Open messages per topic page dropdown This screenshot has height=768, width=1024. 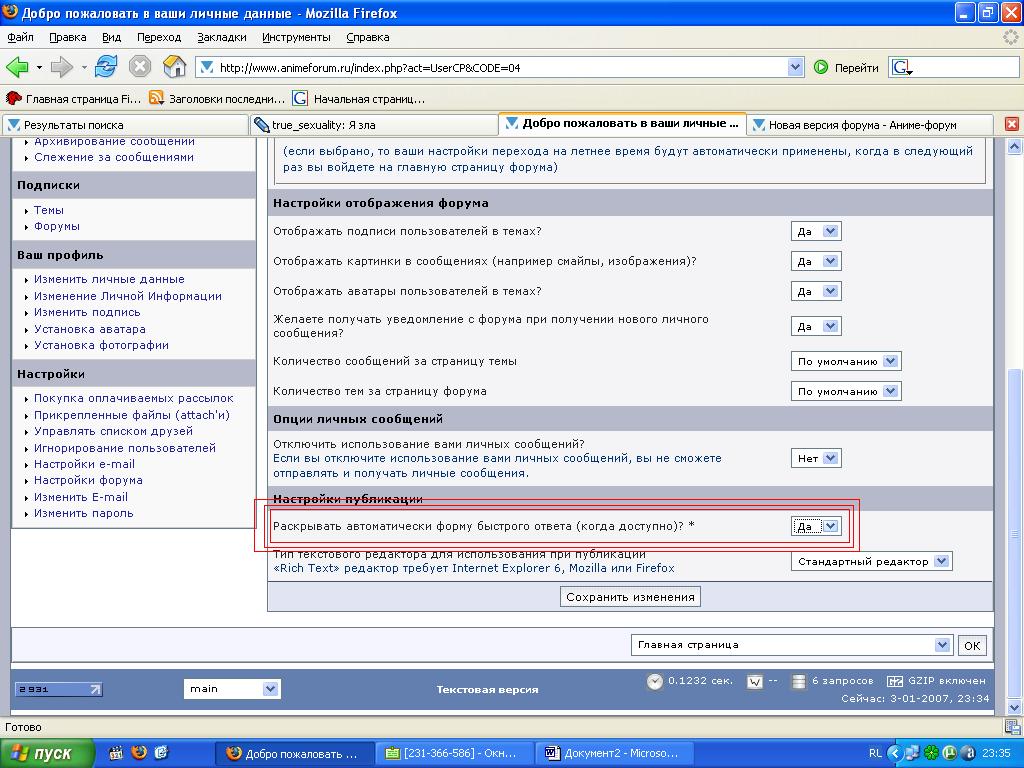pos(846,361)
